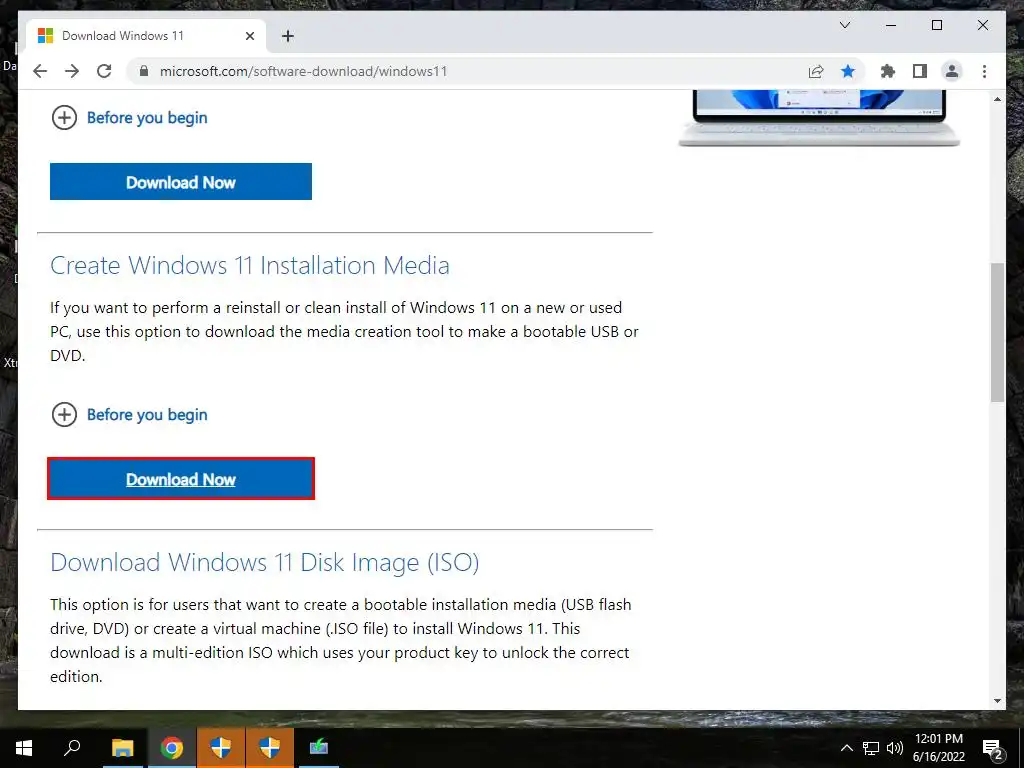Viewport: 1024px width, 768px height.
Task: Open the Chrome profile avatar
Action: click(x=952, y=71)
